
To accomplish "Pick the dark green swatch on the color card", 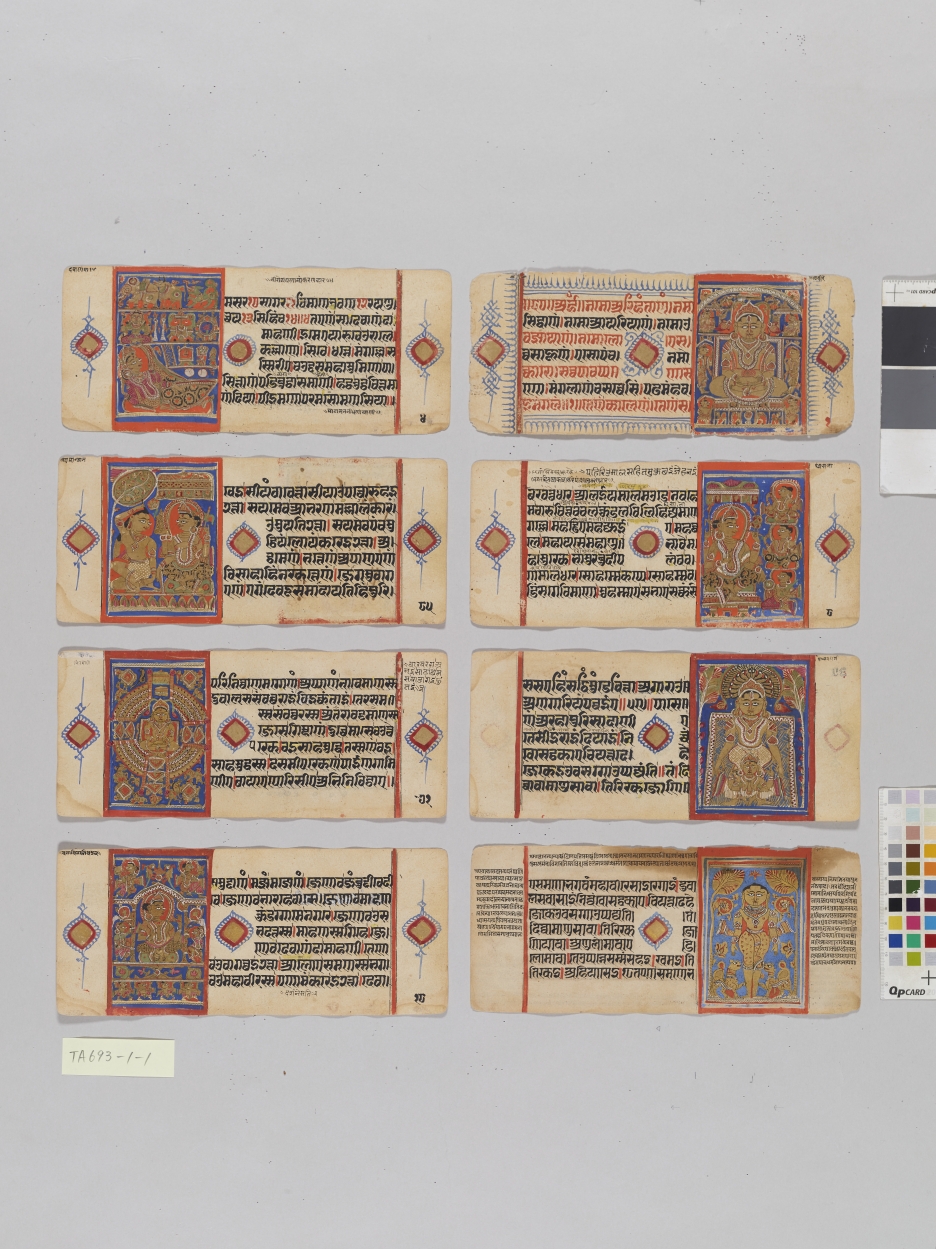I will tap(913, 887).
